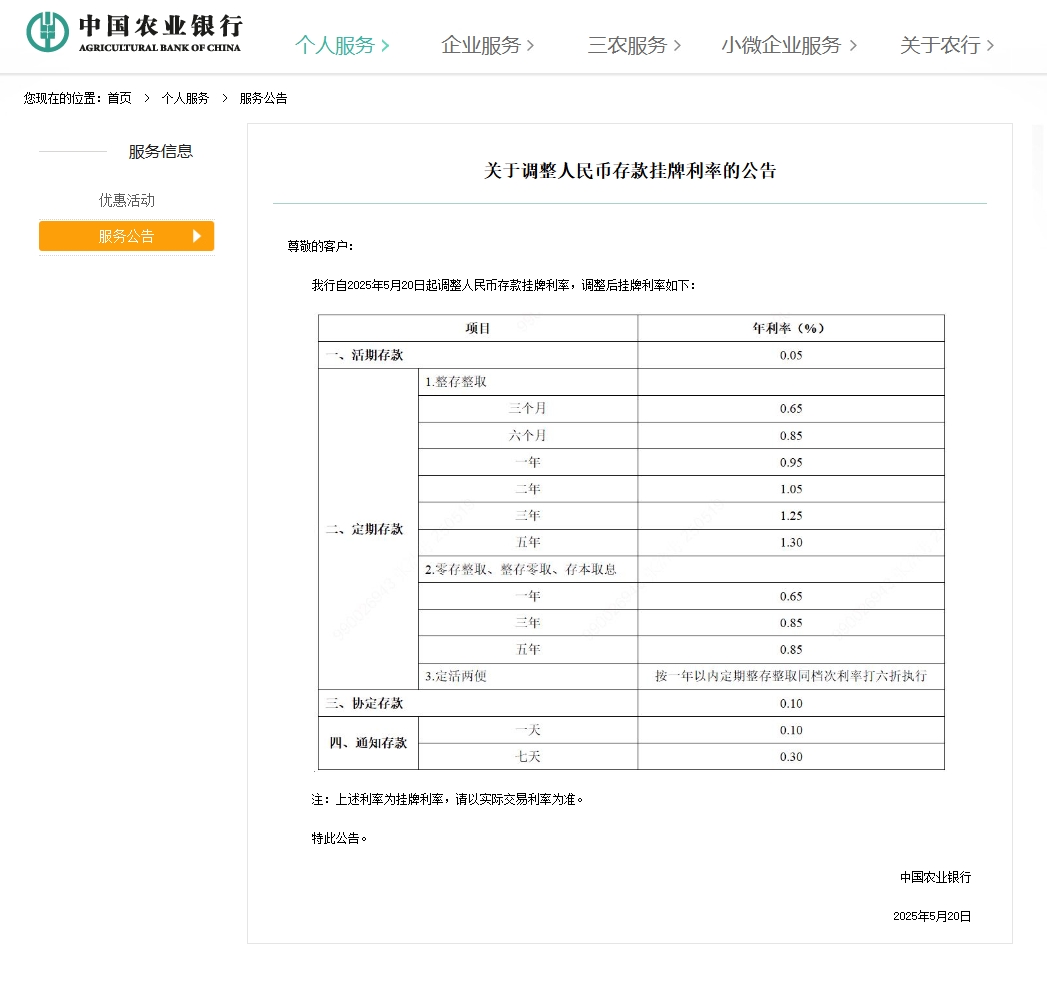The height and width of the screenshot is (984, 1047).
Task: Expand the chevron next to 关于农行
Action: point(991,45)
